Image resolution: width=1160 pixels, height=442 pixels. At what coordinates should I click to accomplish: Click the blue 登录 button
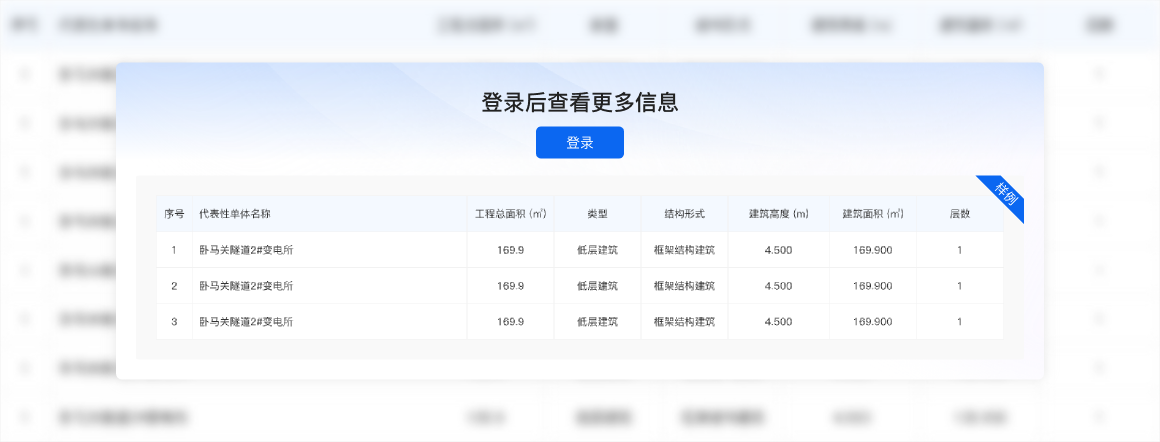point(579,143)
